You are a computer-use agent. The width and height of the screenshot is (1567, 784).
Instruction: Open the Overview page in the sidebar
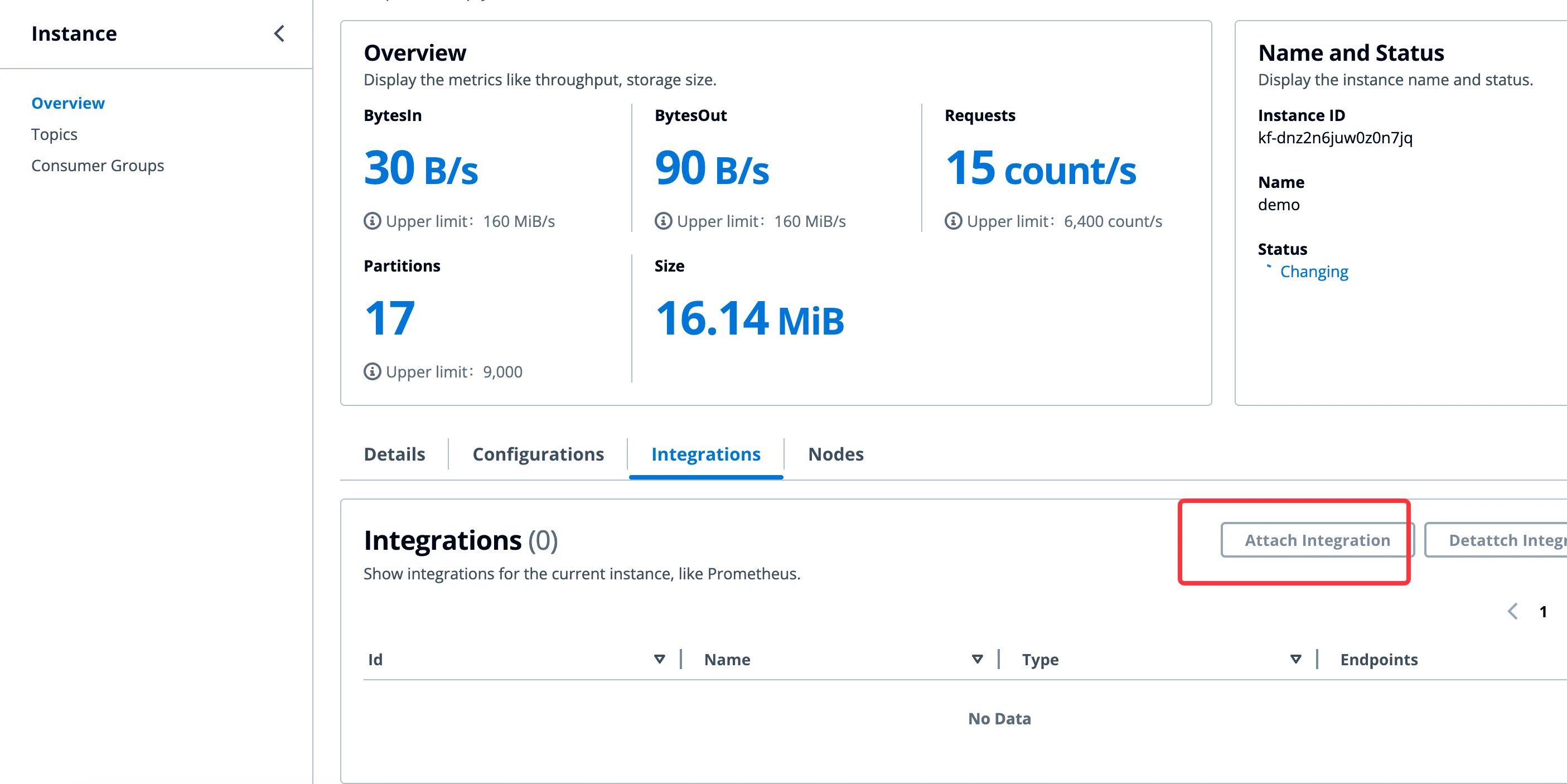pos(68,103)
